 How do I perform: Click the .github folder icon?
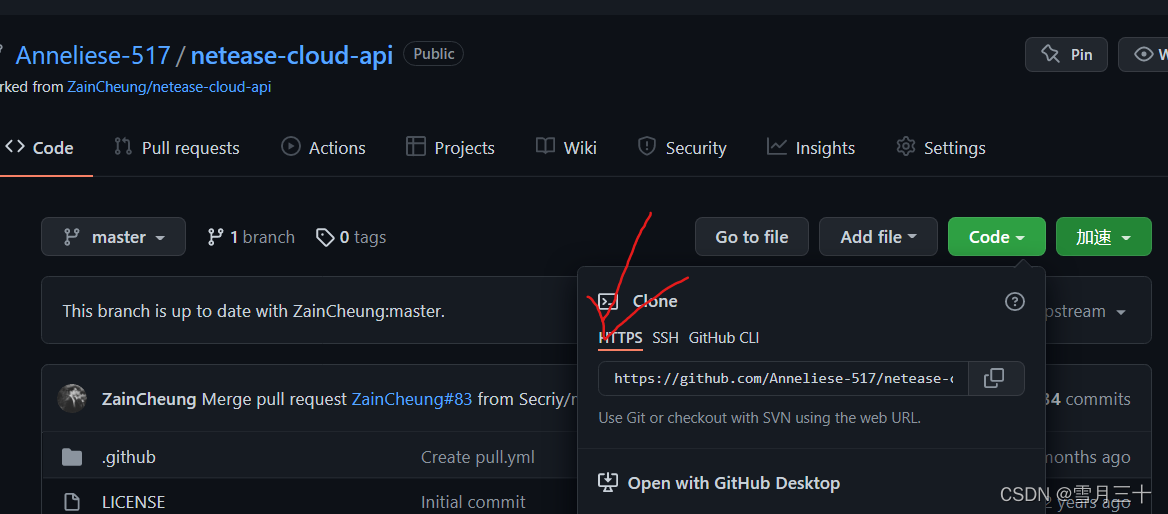[x=72, y=457]
